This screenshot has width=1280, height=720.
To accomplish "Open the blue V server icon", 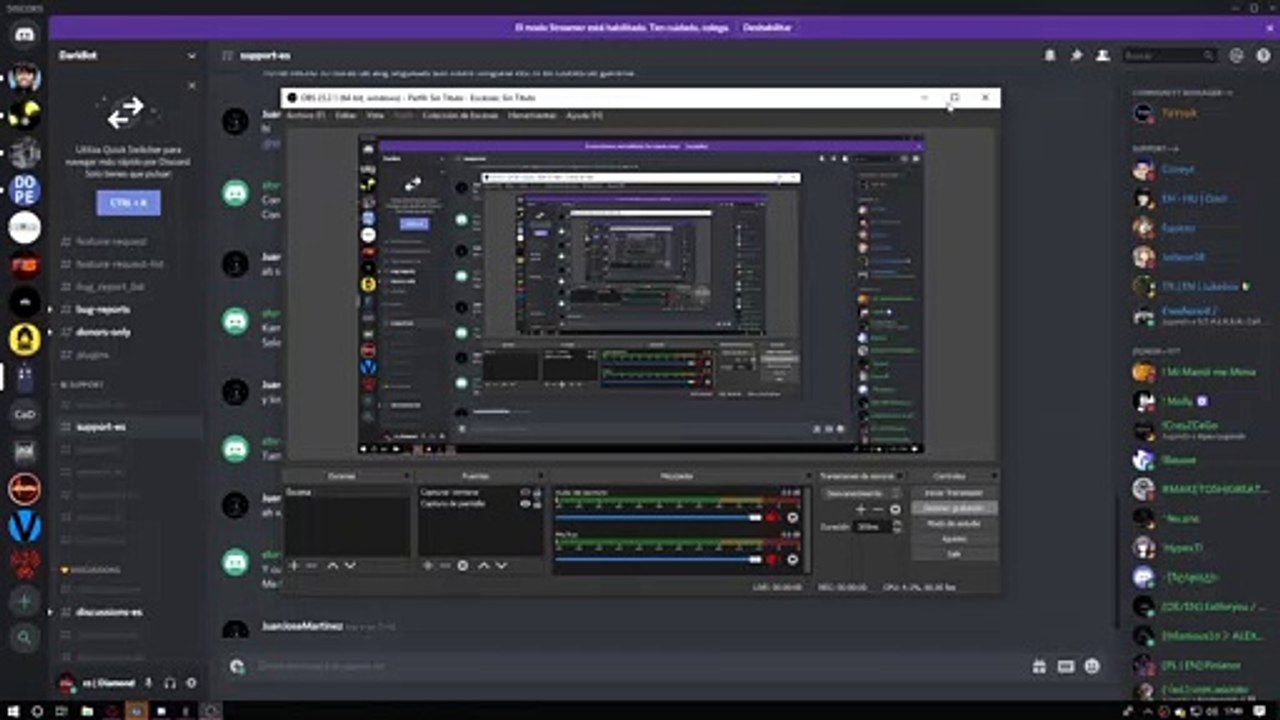I will click(x=25, y=526).
